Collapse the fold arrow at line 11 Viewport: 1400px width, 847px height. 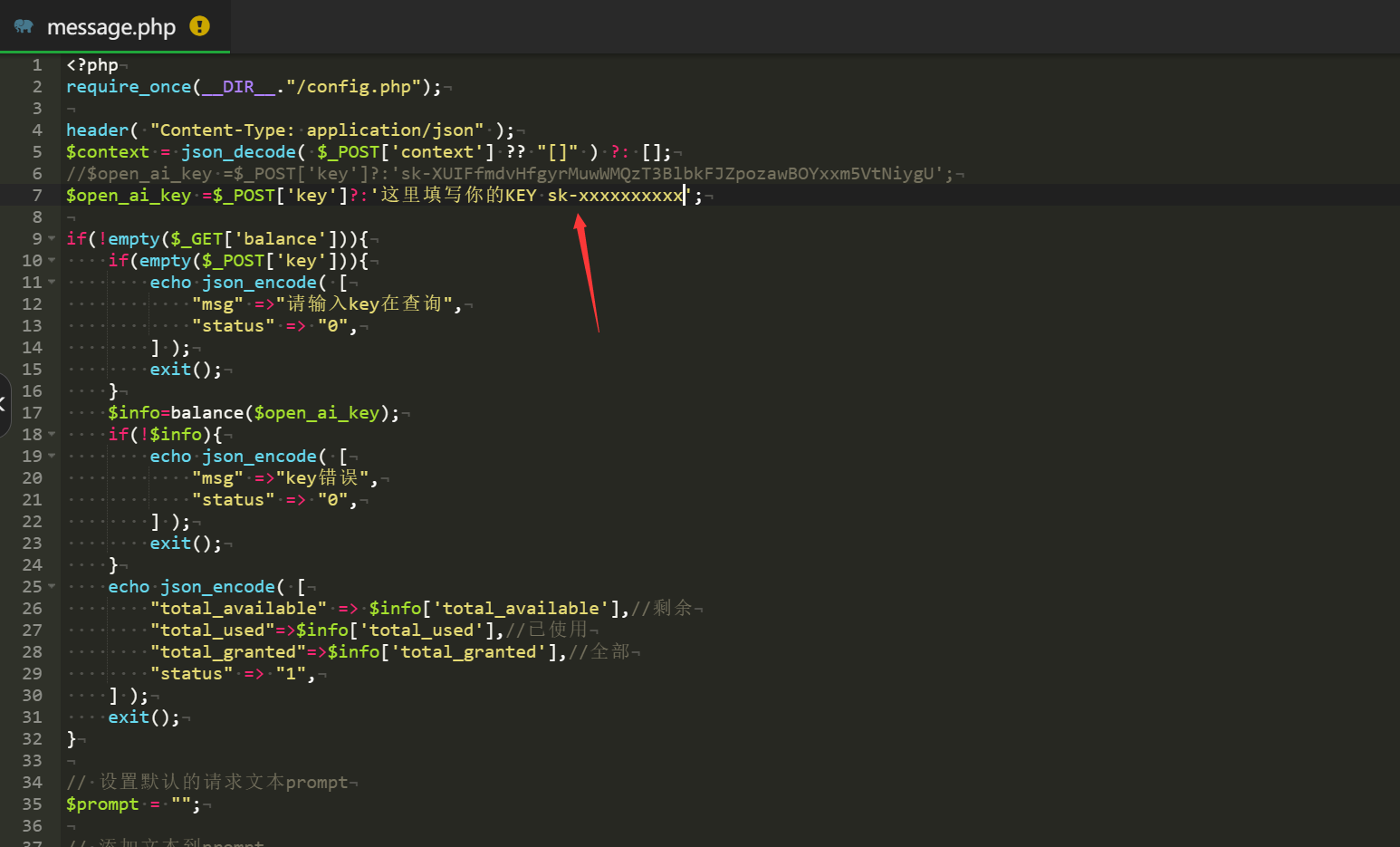pyautogui.click(x=52, y=282)
